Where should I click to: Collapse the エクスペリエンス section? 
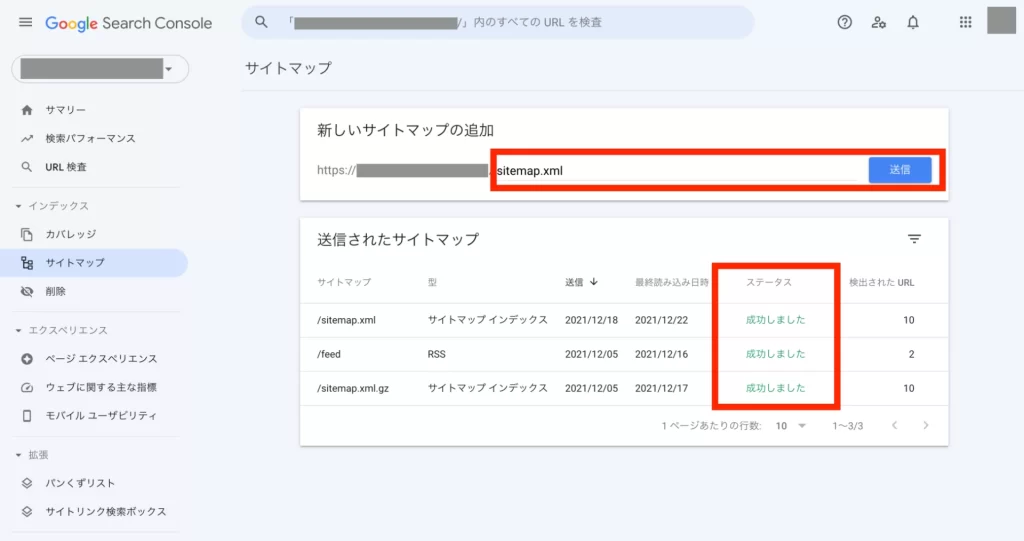[x=19, y=330]
